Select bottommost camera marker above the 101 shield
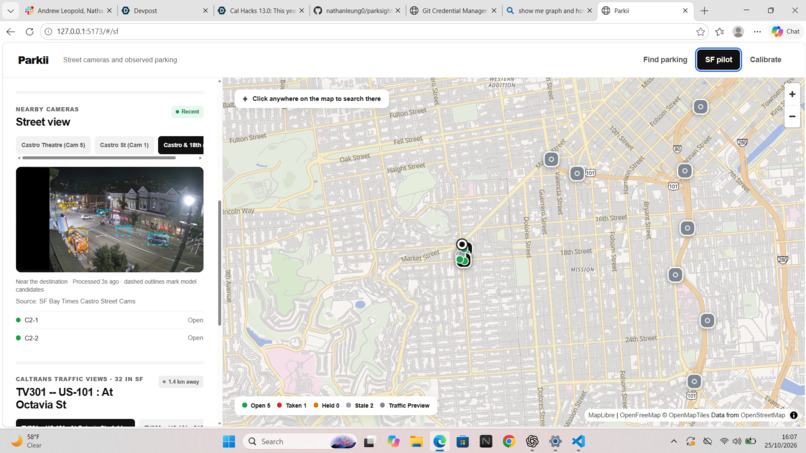This screenshot has height=453, width=806. [x=694, y=382]
